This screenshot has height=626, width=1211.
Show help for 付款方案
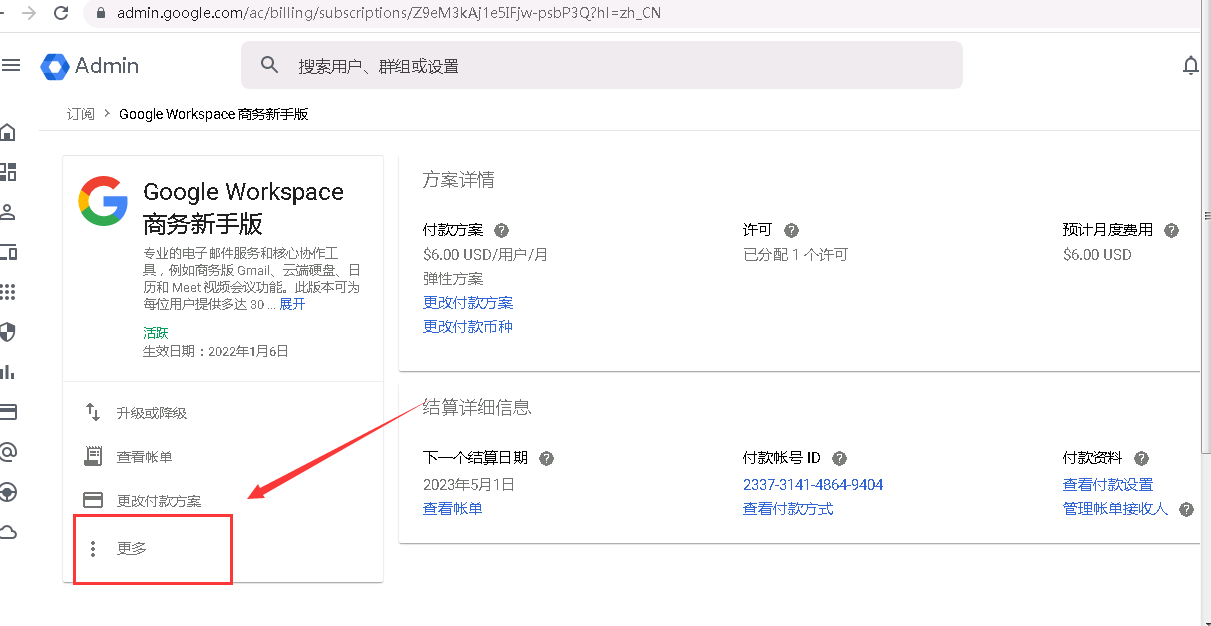[502, 230]
